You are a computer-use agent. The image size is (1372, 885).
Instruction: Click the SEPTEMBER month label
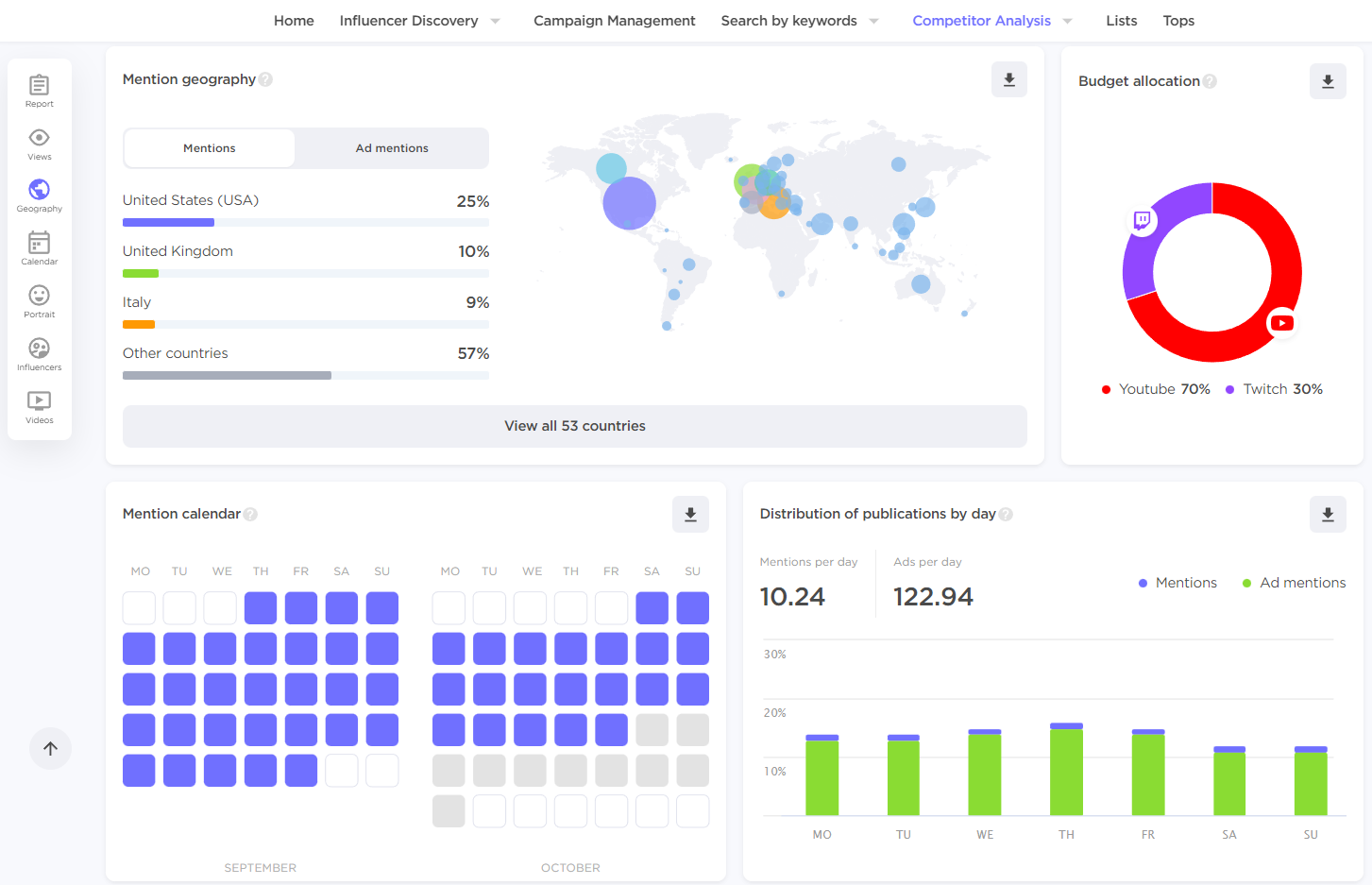(261, 868)
